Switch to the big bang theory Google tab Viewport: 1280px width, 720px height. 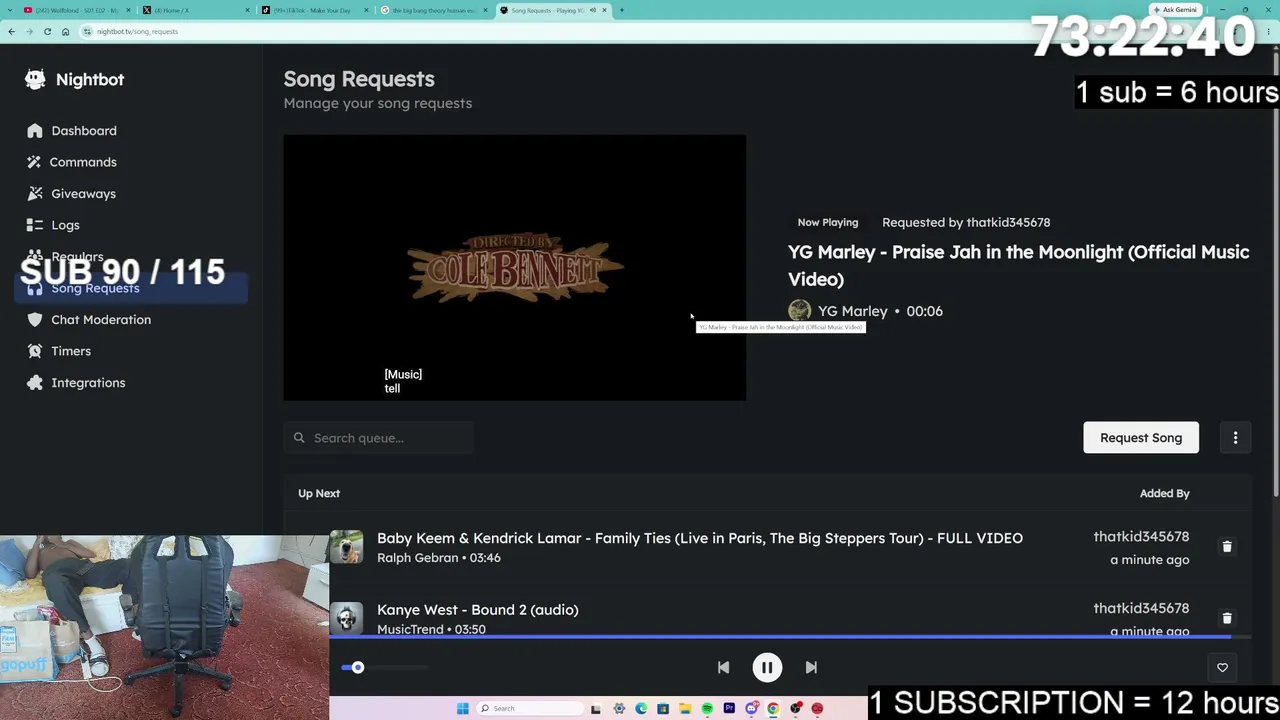432,10
